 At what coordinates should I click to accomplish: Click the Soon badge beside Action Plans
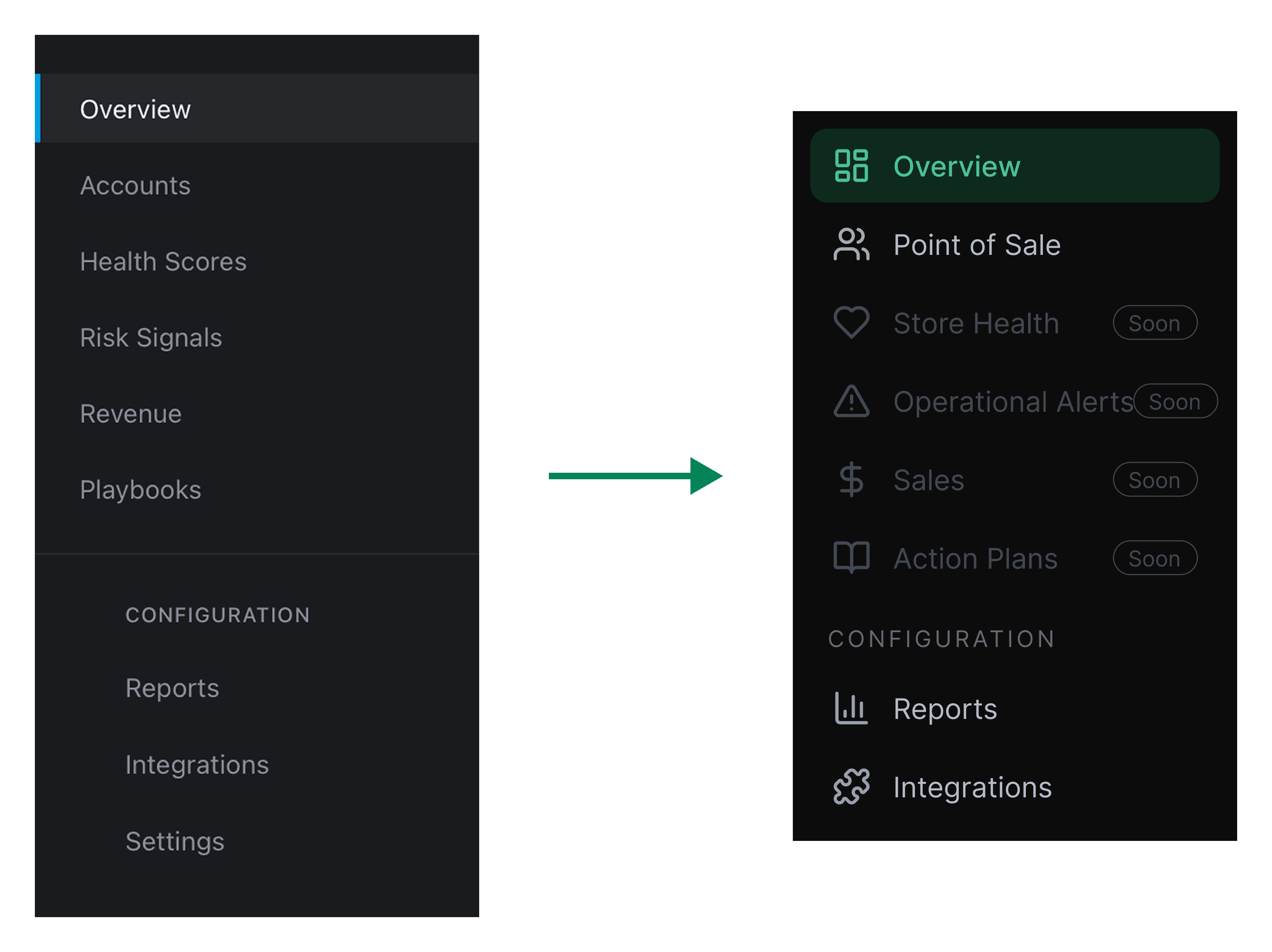[1155, 558]
